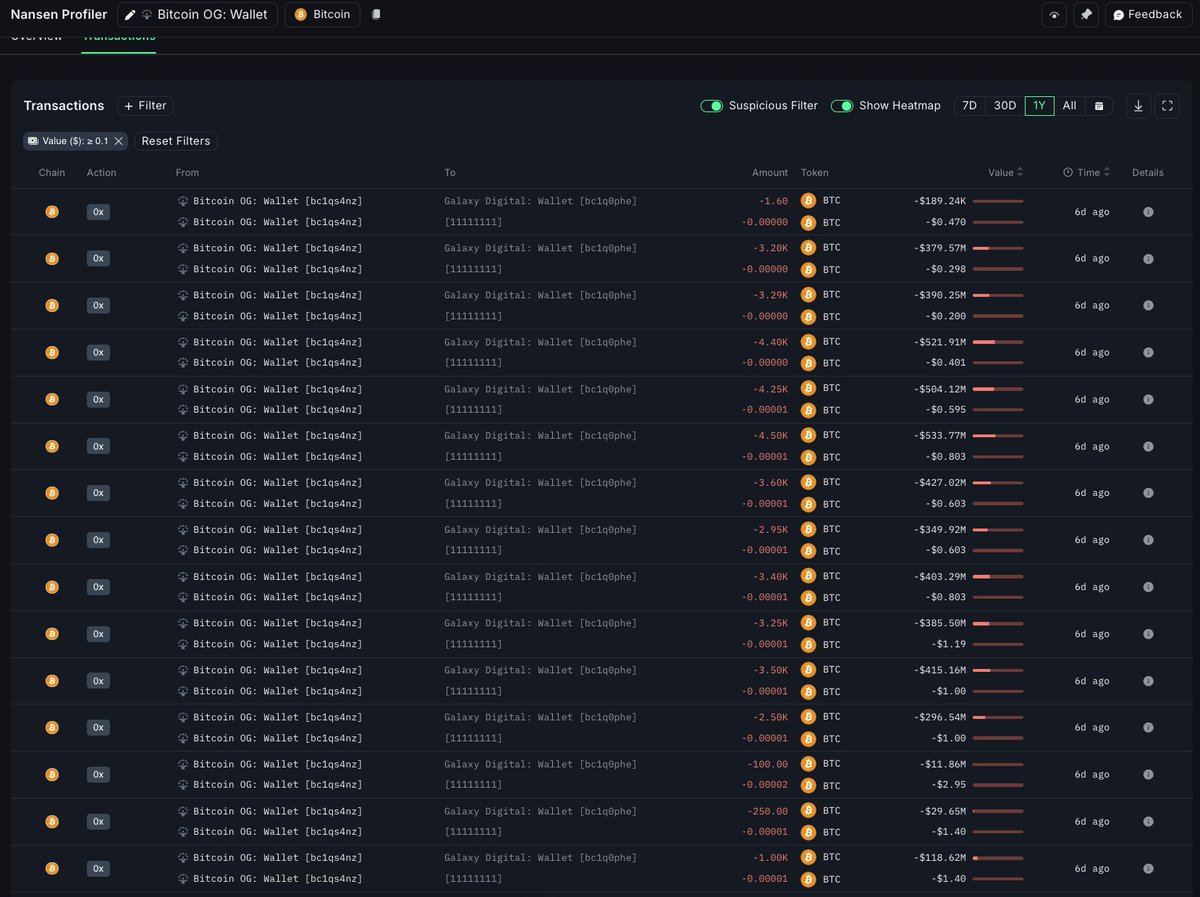Toggle the Suspicious Filter switch
Image resolution: width=1200 pixels, height=897 pixels.
pos(712,106)
